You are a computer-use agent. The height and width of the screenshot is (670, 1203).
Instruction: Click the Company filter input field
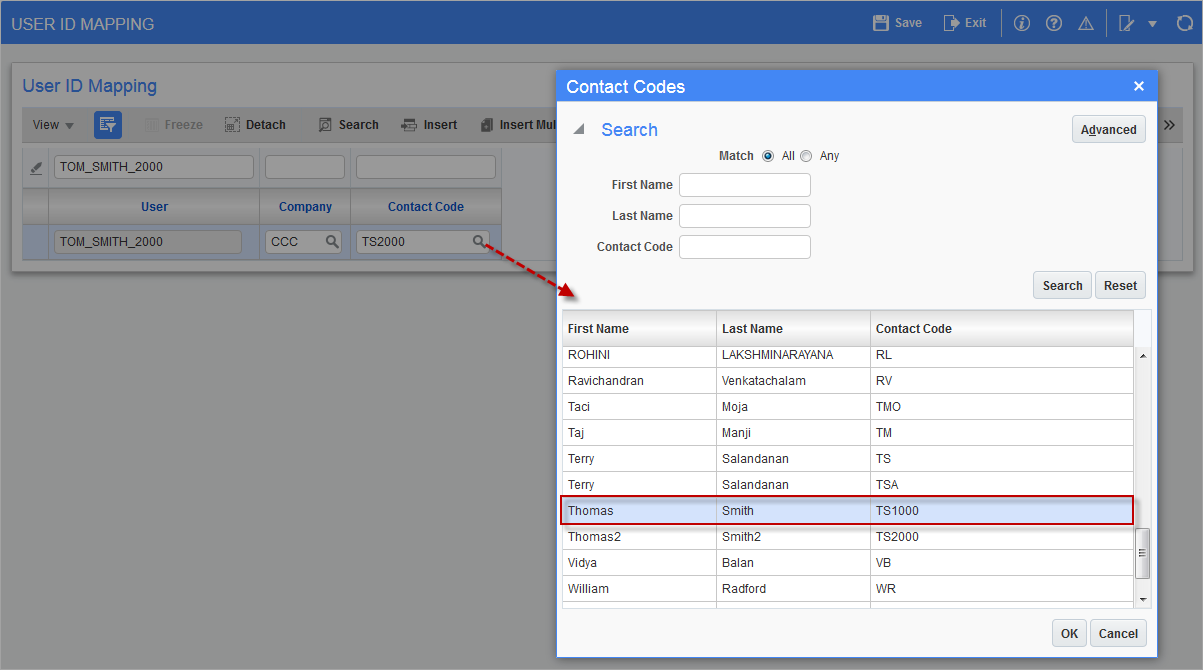[305, 167]
